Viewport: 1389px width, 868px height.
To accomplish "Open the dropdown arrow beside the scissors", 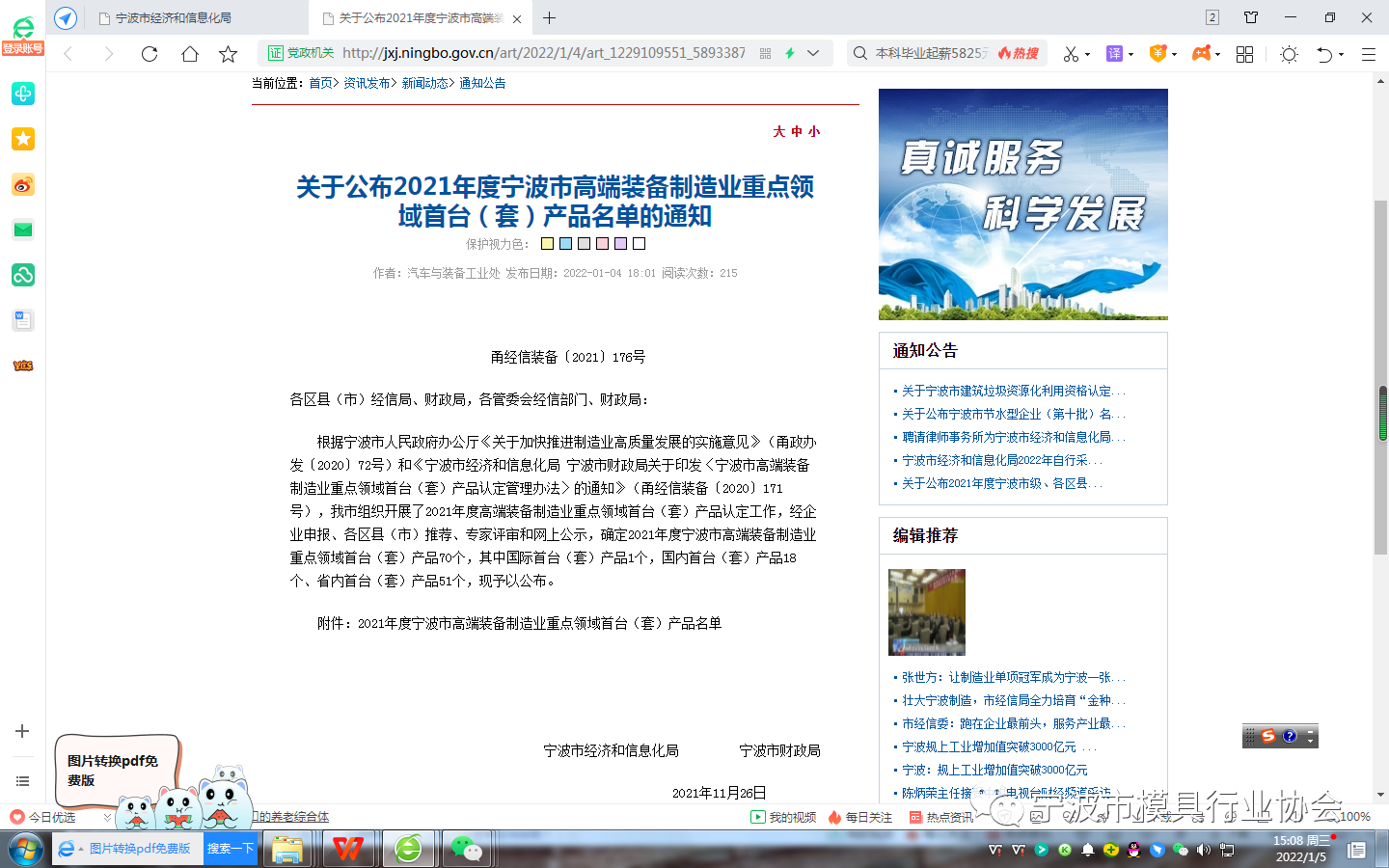I will [1087, 55].
